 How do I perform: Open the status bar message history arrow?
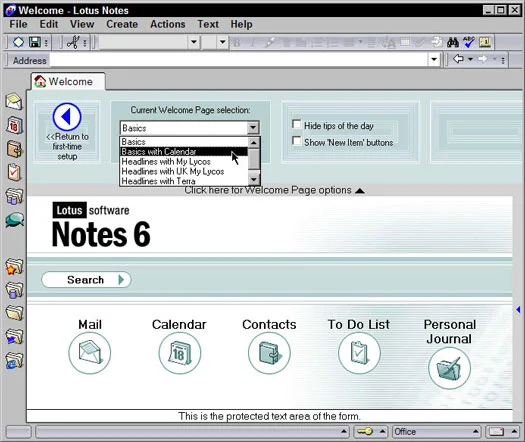tap(344, 431)
